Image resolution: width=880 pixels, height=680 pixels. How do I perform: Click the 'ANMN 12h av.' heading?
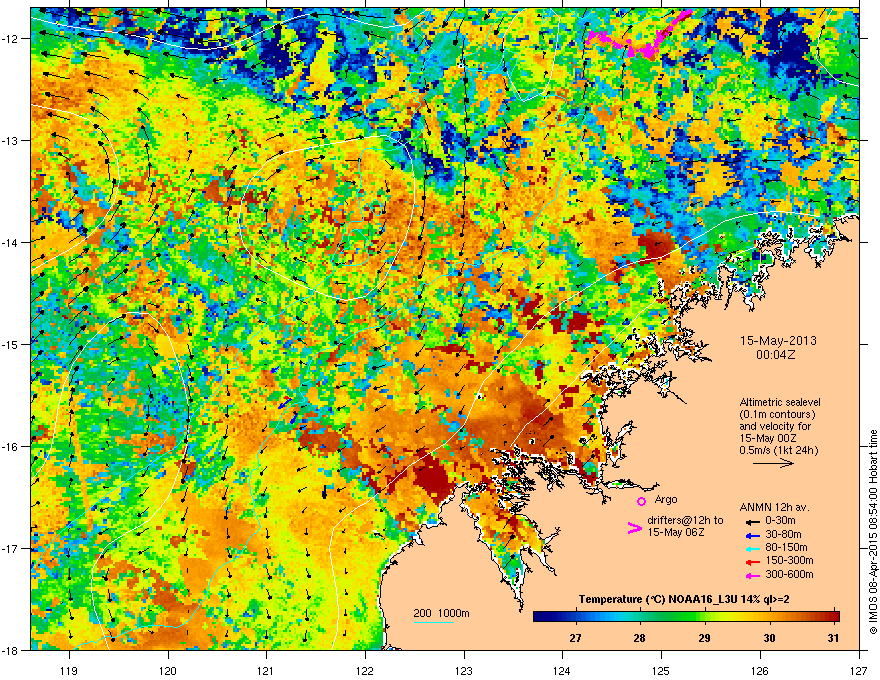click(x=774, y=507)
